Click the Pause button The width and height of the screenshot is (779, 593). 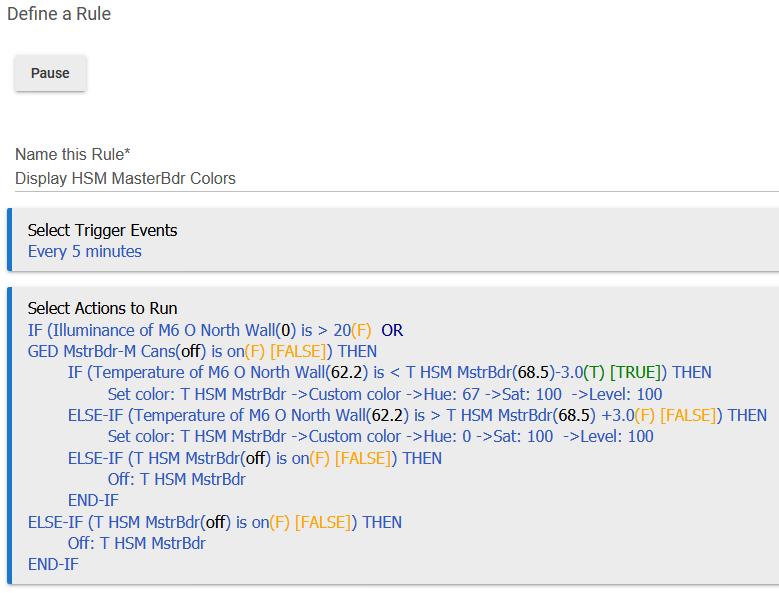pyautogui.click(x=50, y=73)
